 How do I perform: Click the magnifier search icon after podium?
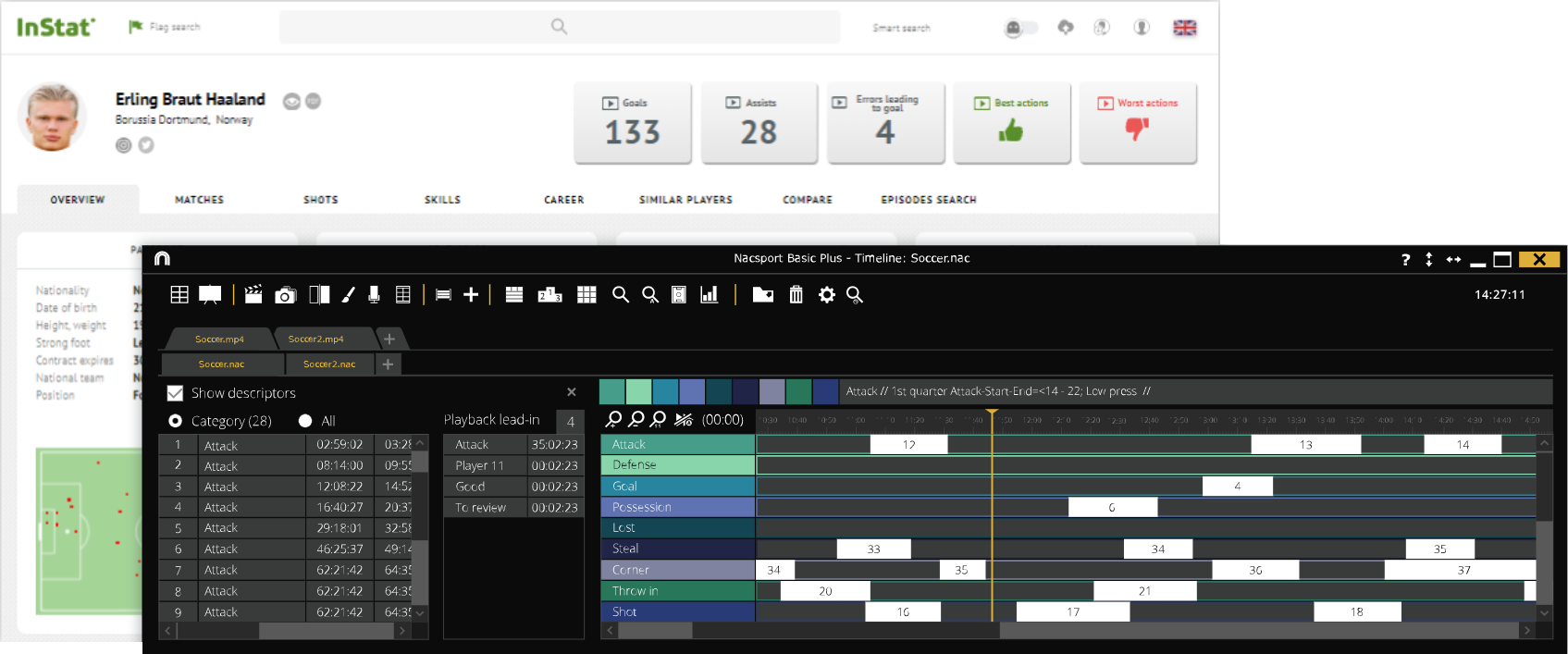(x=621, y=294)
